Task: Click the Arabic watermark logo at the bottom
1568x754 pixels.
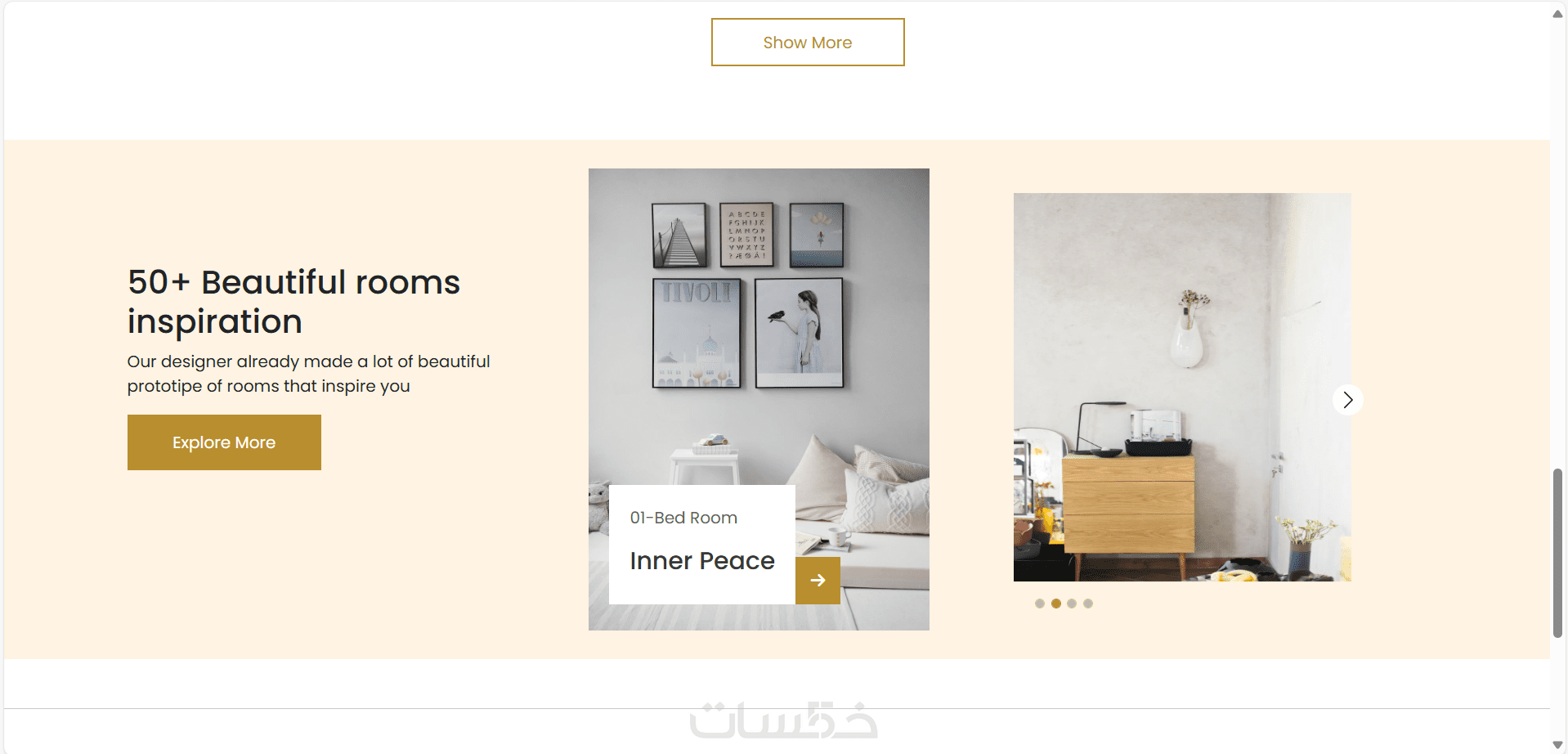Action: (783, 720)
